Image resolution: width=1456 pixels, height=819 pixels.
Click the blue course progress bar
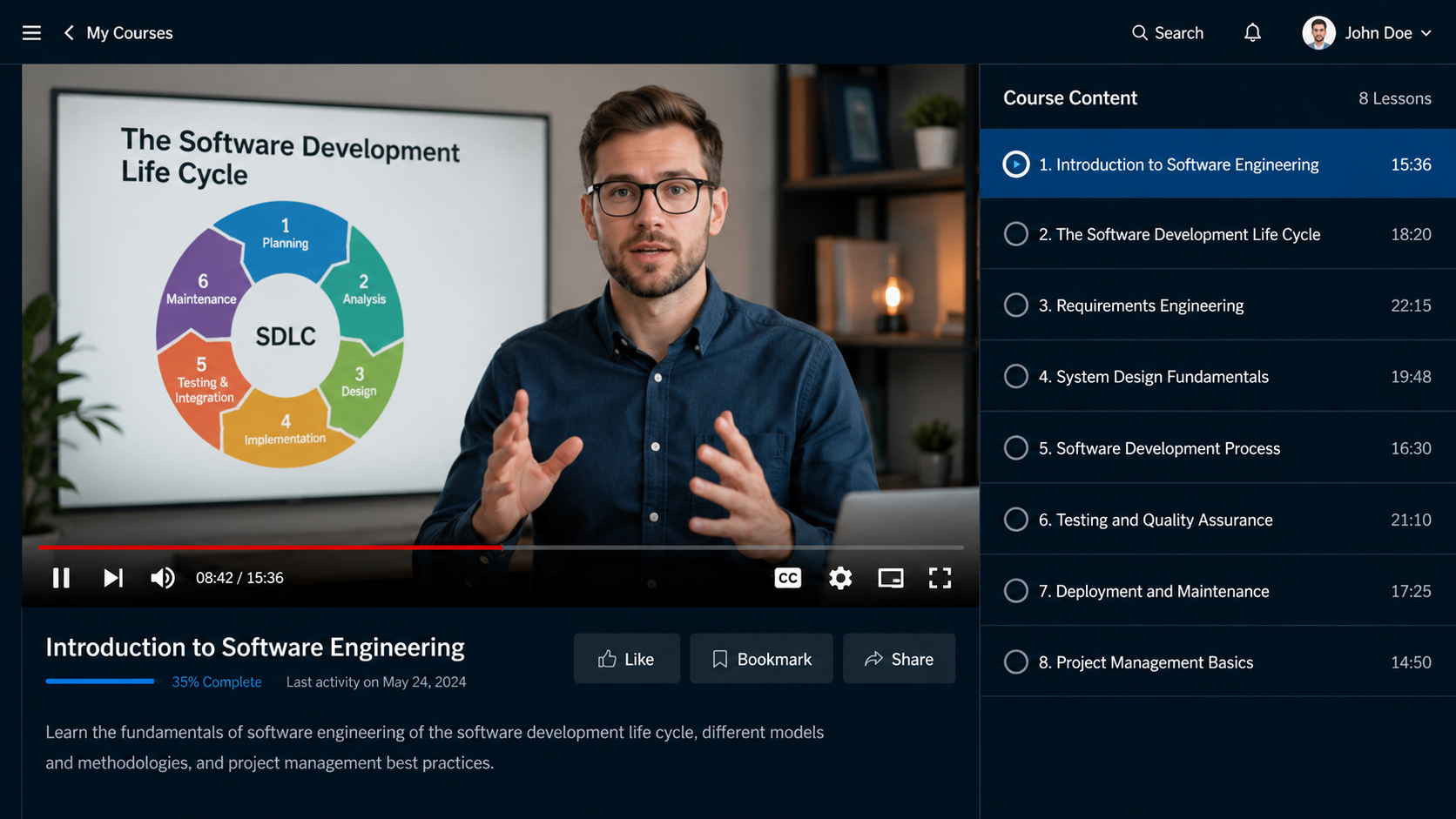click(x=100, y=681)
